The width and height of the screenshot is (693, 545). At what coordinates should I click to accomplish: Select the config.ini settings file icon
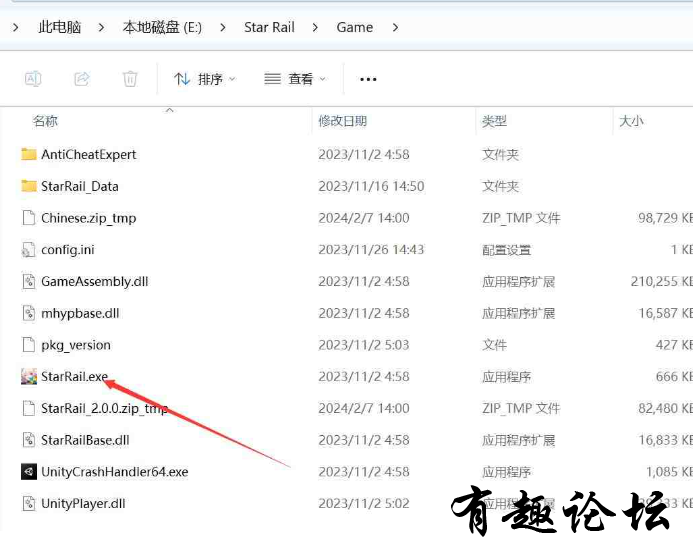click(28, 250)
